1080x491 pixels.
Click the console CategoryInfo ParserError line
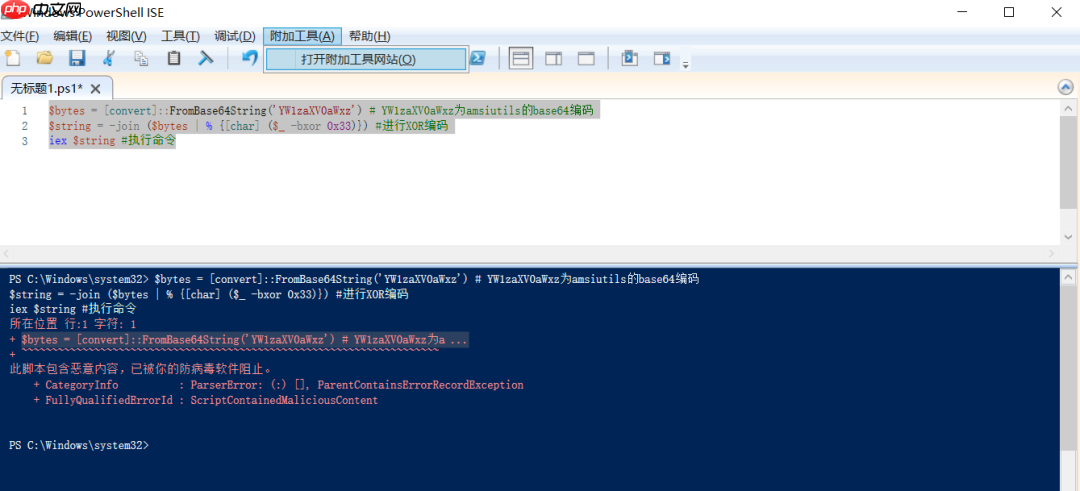pyautogui.click(x=278, y=385)
